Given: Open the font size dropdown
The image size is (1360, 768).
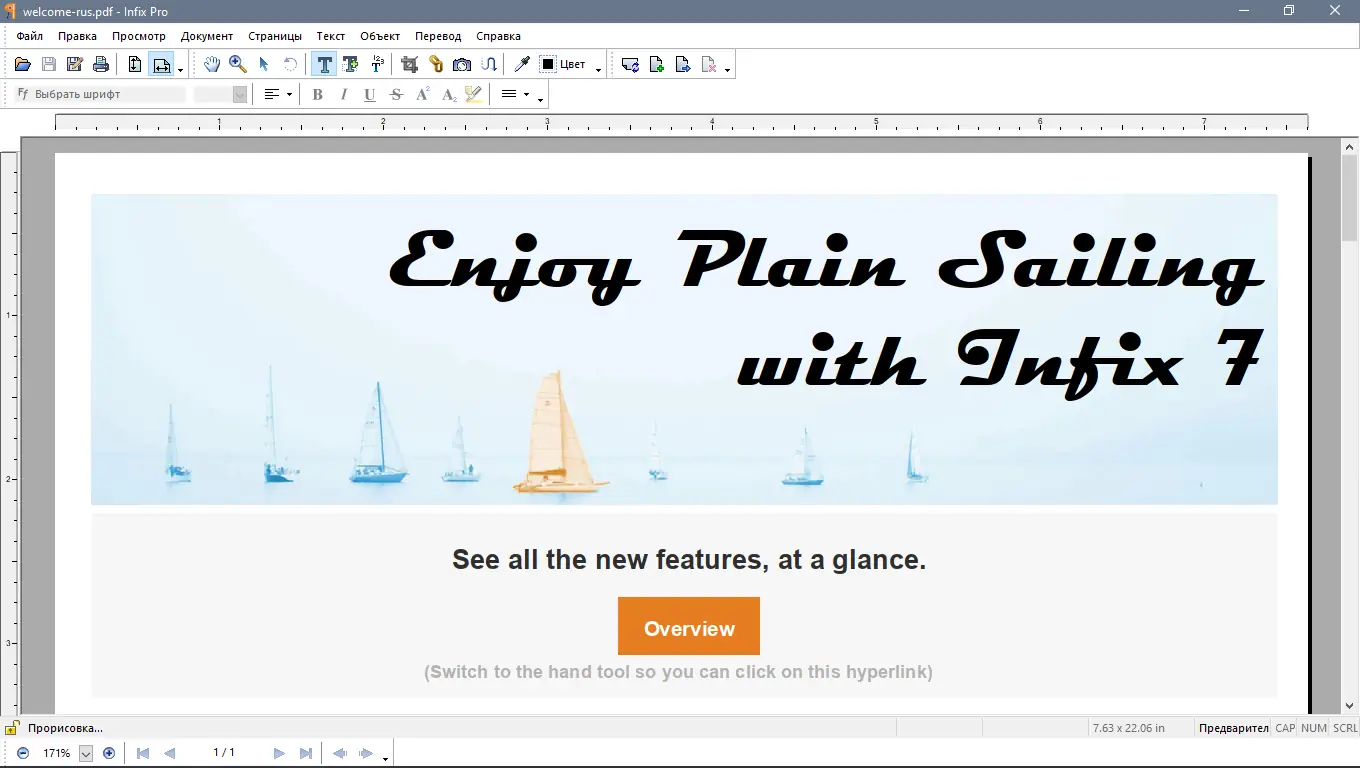Looking at the screenshot, I should 238,94.
